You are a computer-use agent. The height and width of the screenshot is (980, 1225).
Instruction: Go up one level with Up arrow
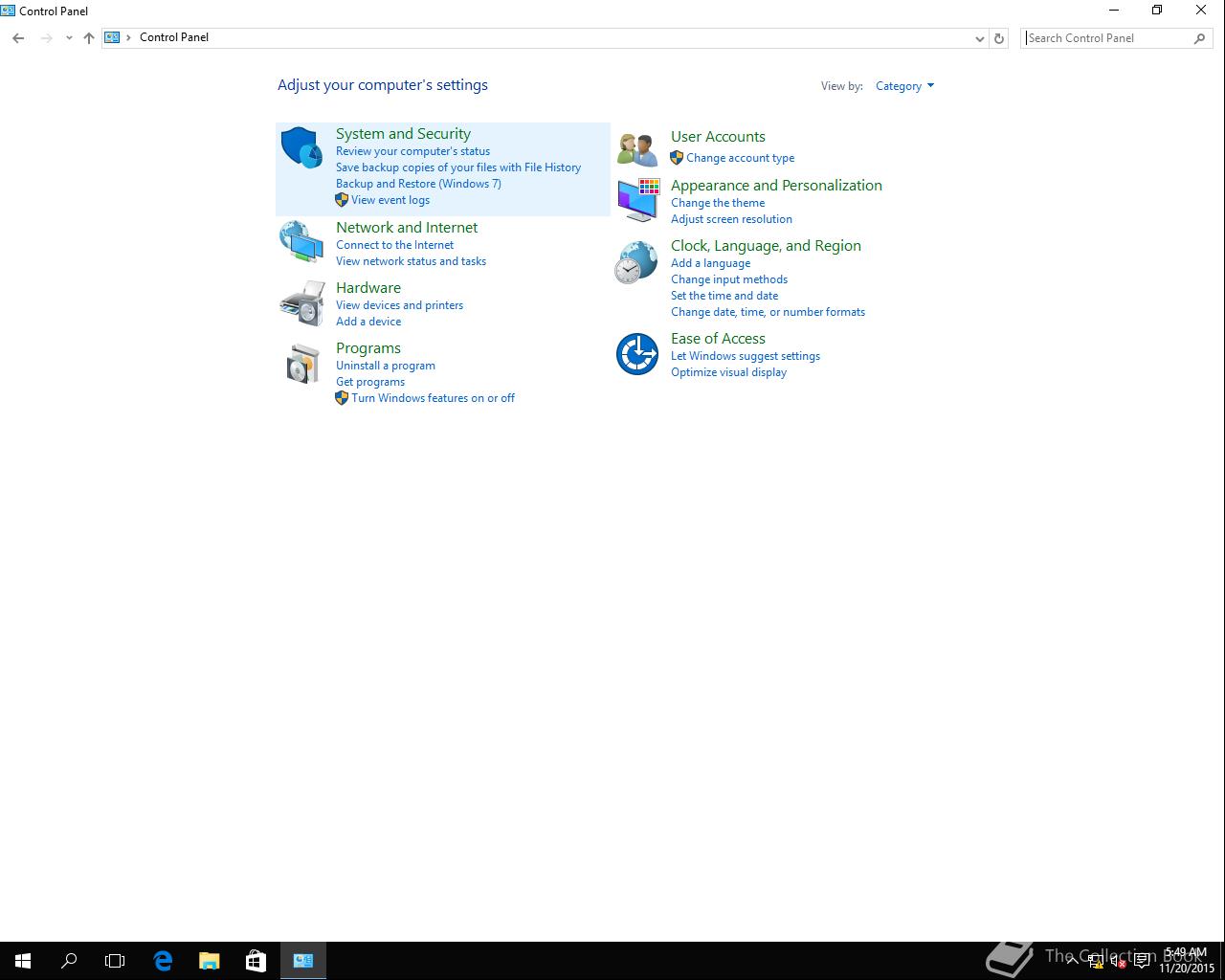pyautogui.click(x=89, y=38)
